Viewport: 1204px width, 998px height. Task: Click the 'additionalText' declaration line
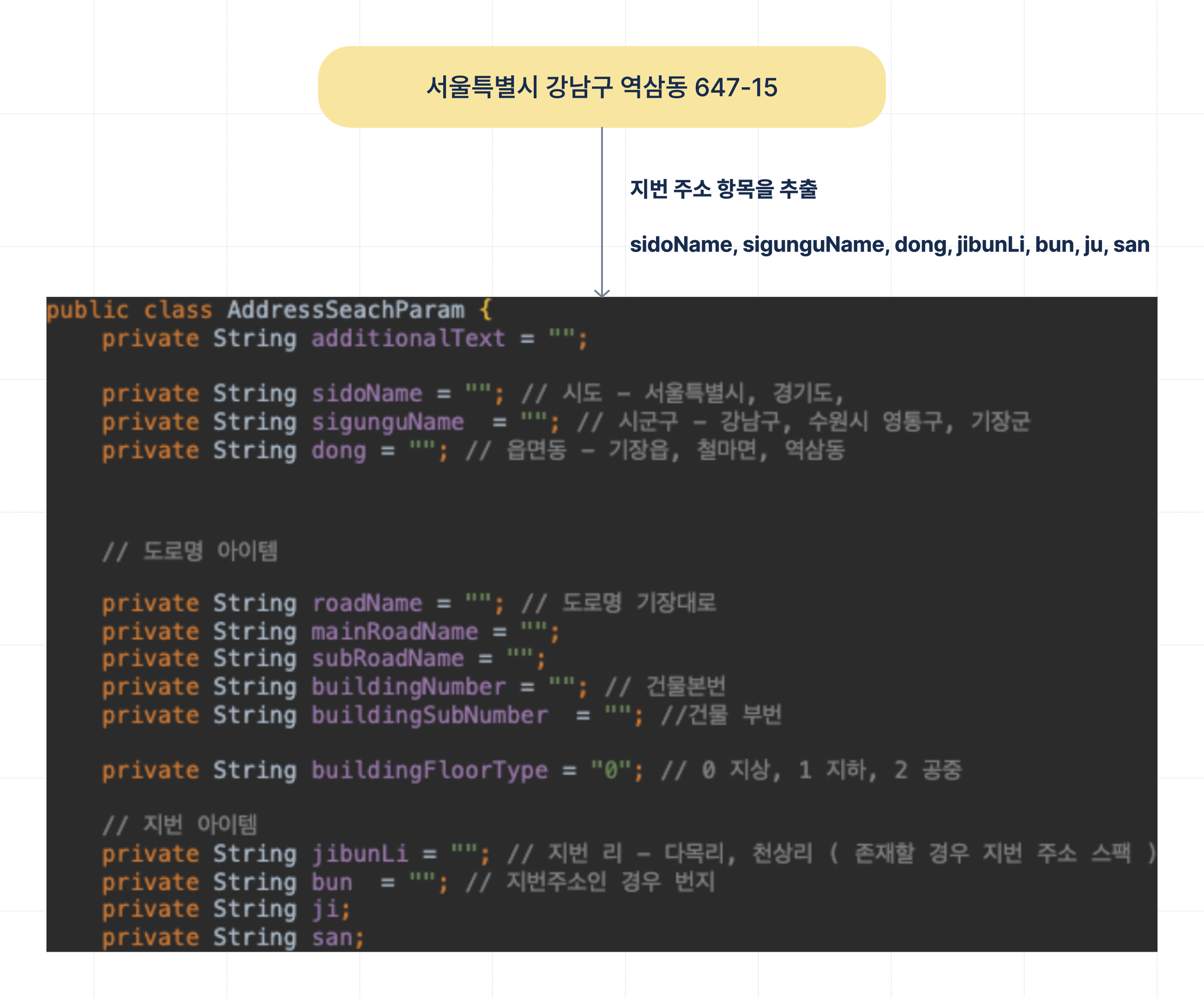tap(344, 339)
